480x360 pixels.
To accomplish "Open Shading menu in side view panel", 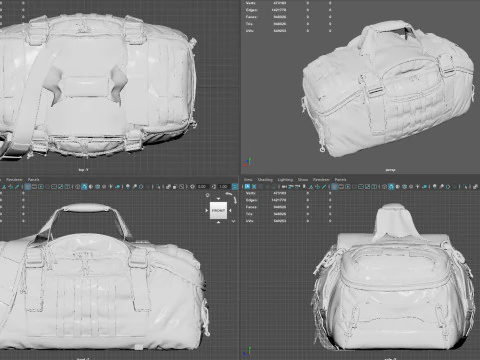I will [265, 179].
